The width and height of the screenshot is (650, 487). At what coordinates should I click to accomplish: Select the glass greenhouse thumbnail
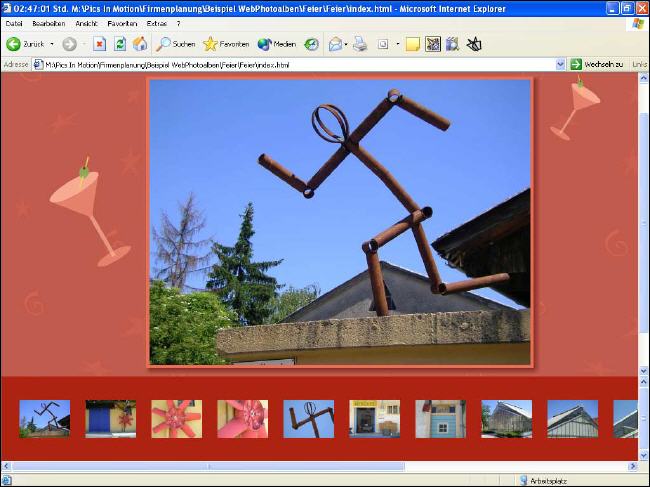click(506, 419)
